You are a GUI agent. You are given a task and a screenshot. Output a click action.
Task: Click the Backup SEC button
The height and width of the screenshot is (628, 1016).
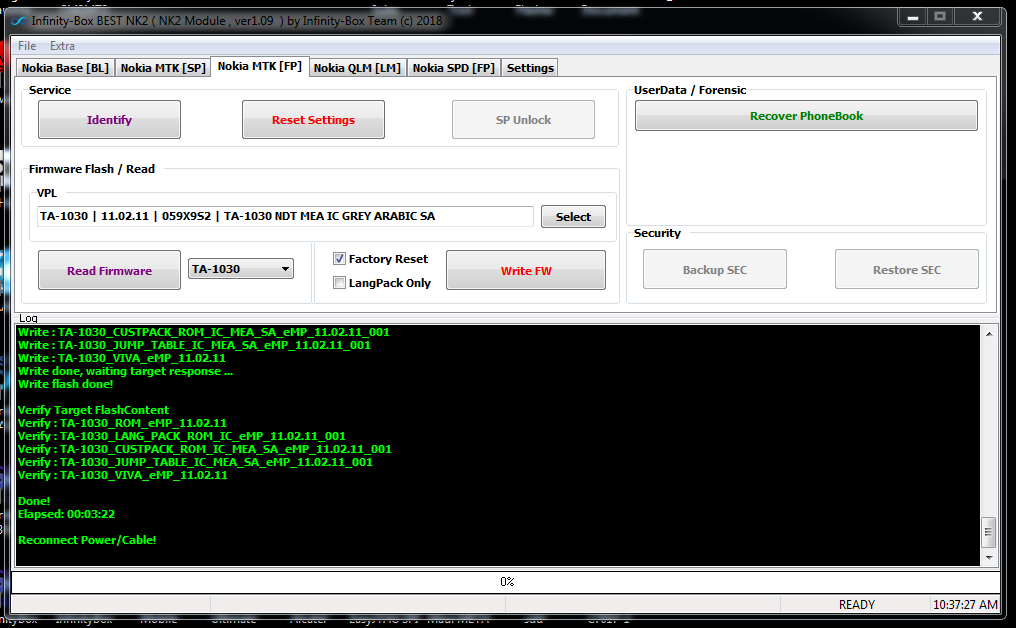click(x=715, y=269)
